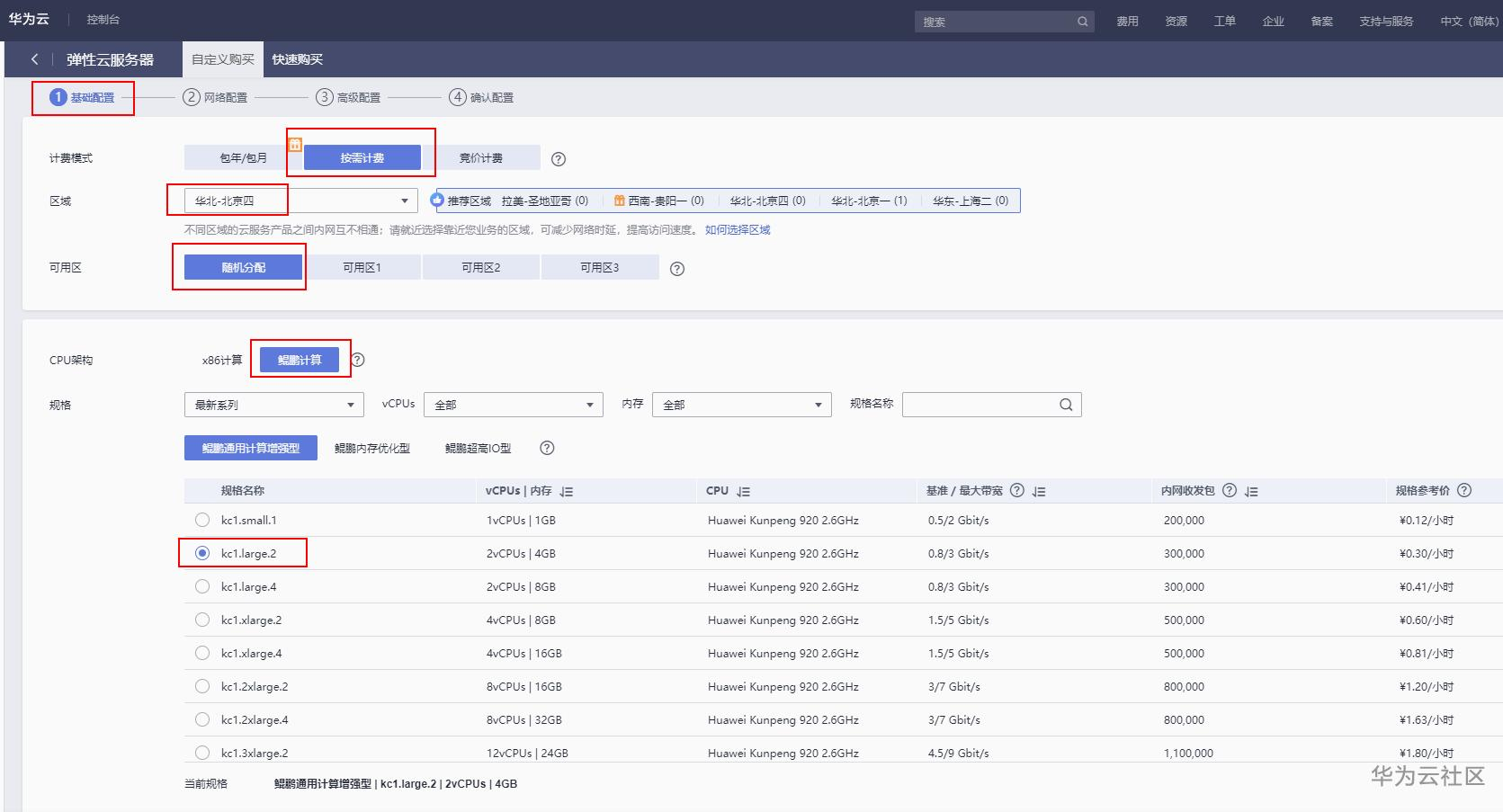This screenshot has width=1503, height=812.
Task: Pick recommended region 拉美-圣地亚哥 (0)
Action: coord(545,201)
